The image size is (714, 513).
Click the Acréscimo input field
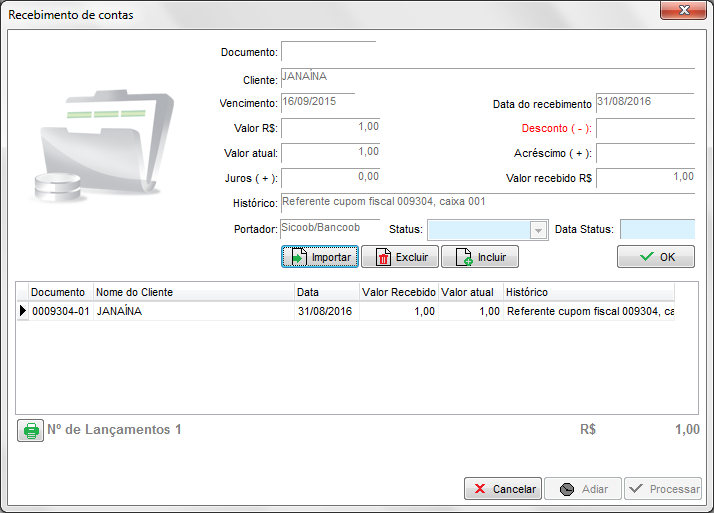pyautogui.click(x=645, y=154)
